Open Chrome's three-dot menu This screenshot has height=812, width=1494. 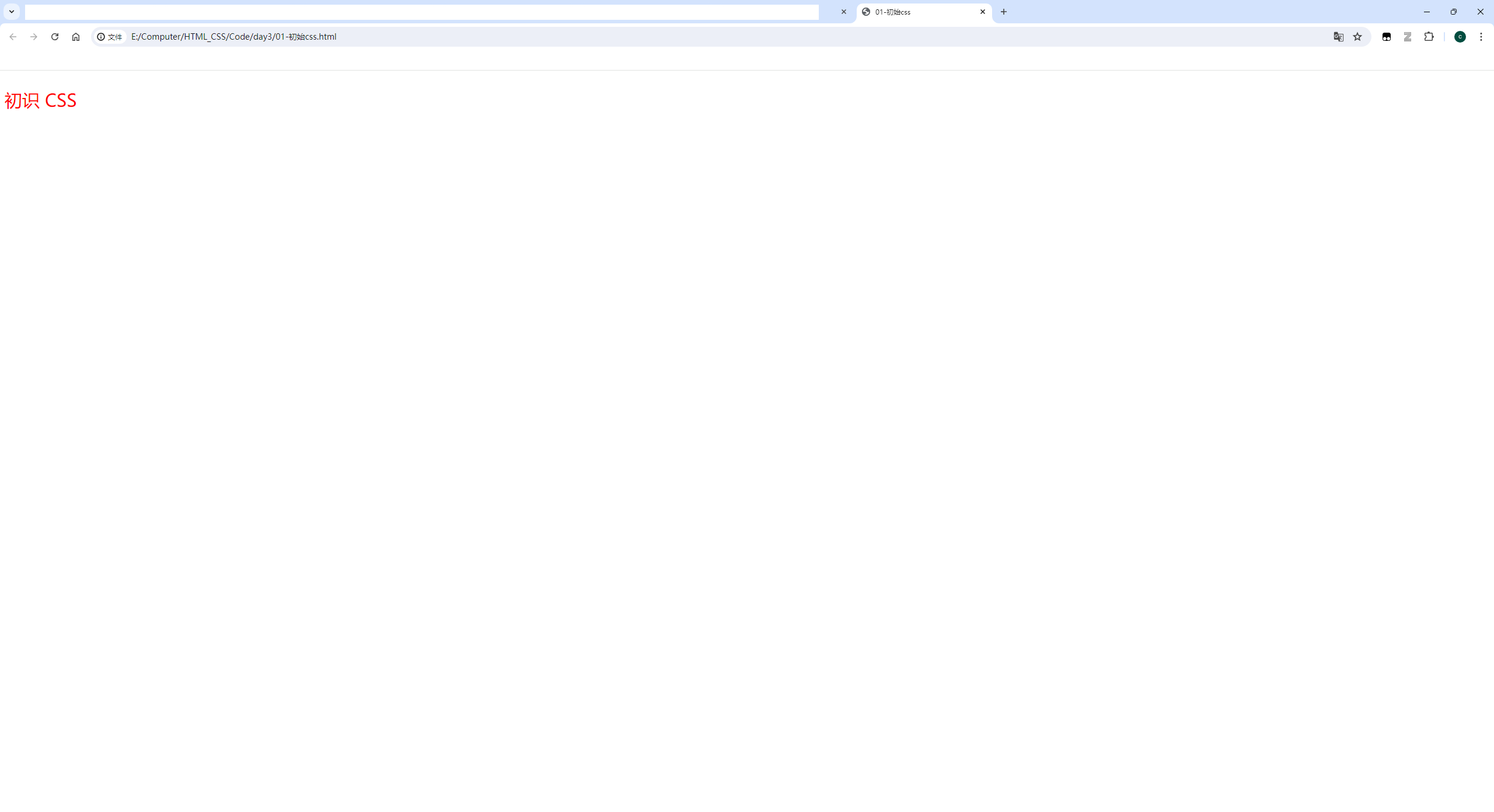[x=1481, y=37]
